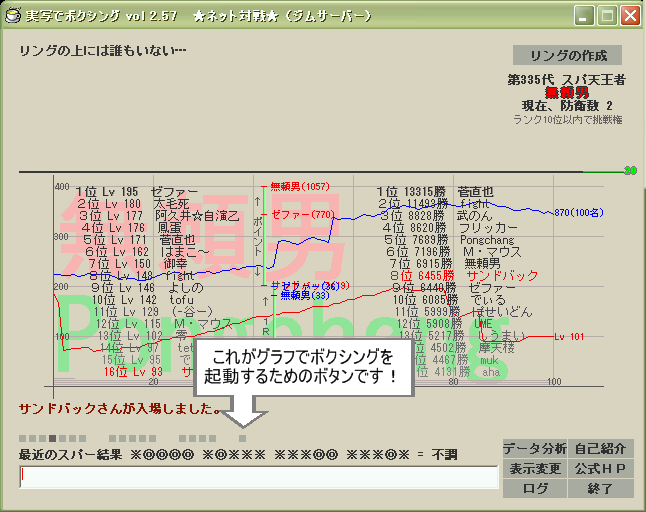Click 終了 to exit the app

[x=600, y=489]
